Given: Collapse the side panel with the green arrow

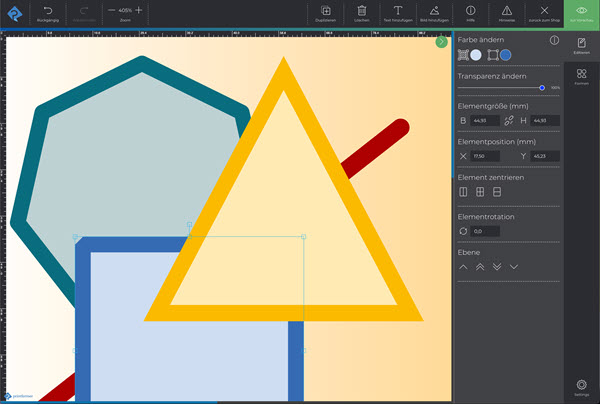Looking at the screenshot, I should (x=441, y=42).
